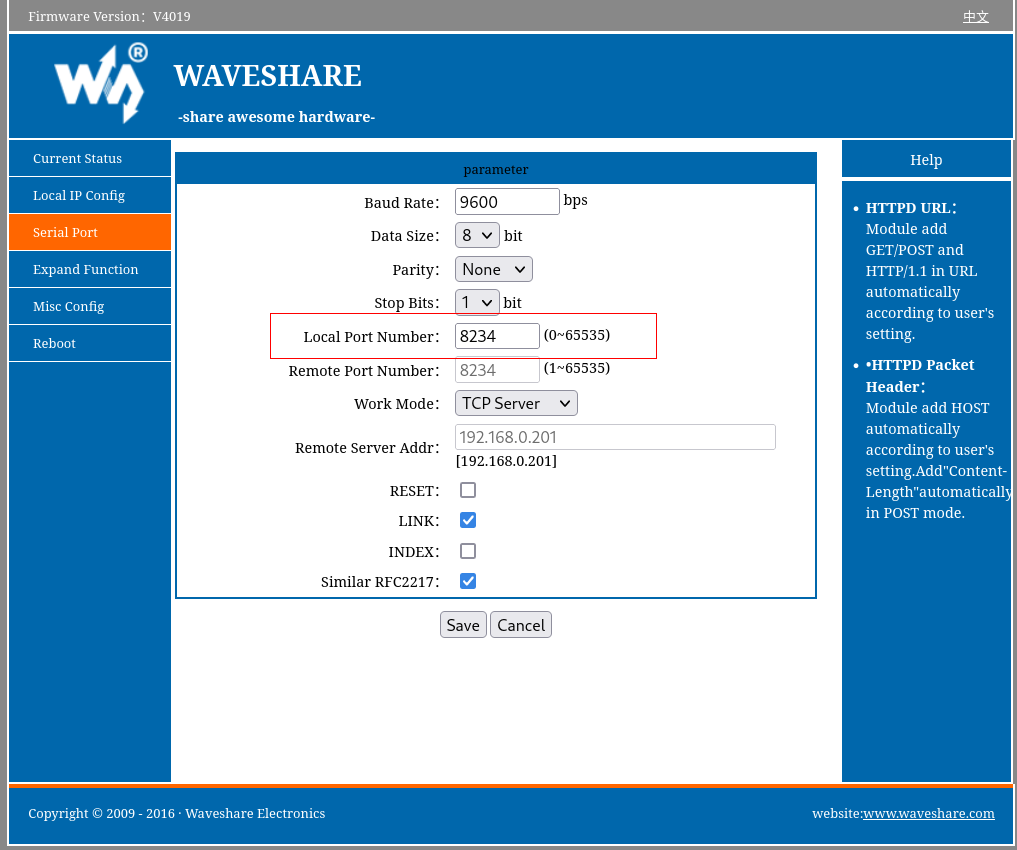Image resolution: width=1017 pixels, height=850 pixels.
Task: Open the Data Size dropdown
Action: [x=477, y=235]
